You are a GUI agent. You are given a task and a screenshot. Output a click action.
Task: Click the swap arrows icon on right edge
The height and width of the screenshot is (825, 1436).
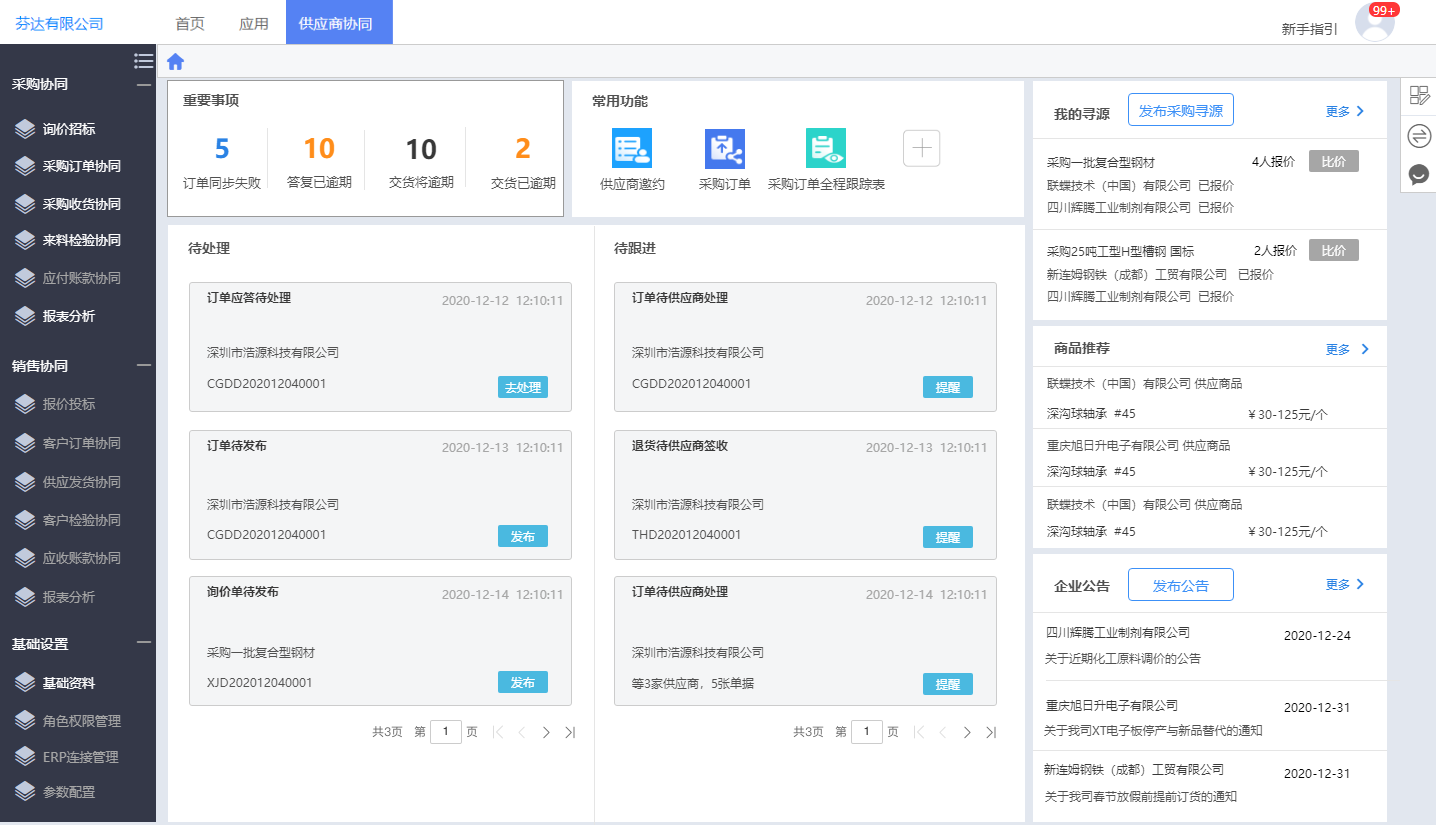[1419, 135]
